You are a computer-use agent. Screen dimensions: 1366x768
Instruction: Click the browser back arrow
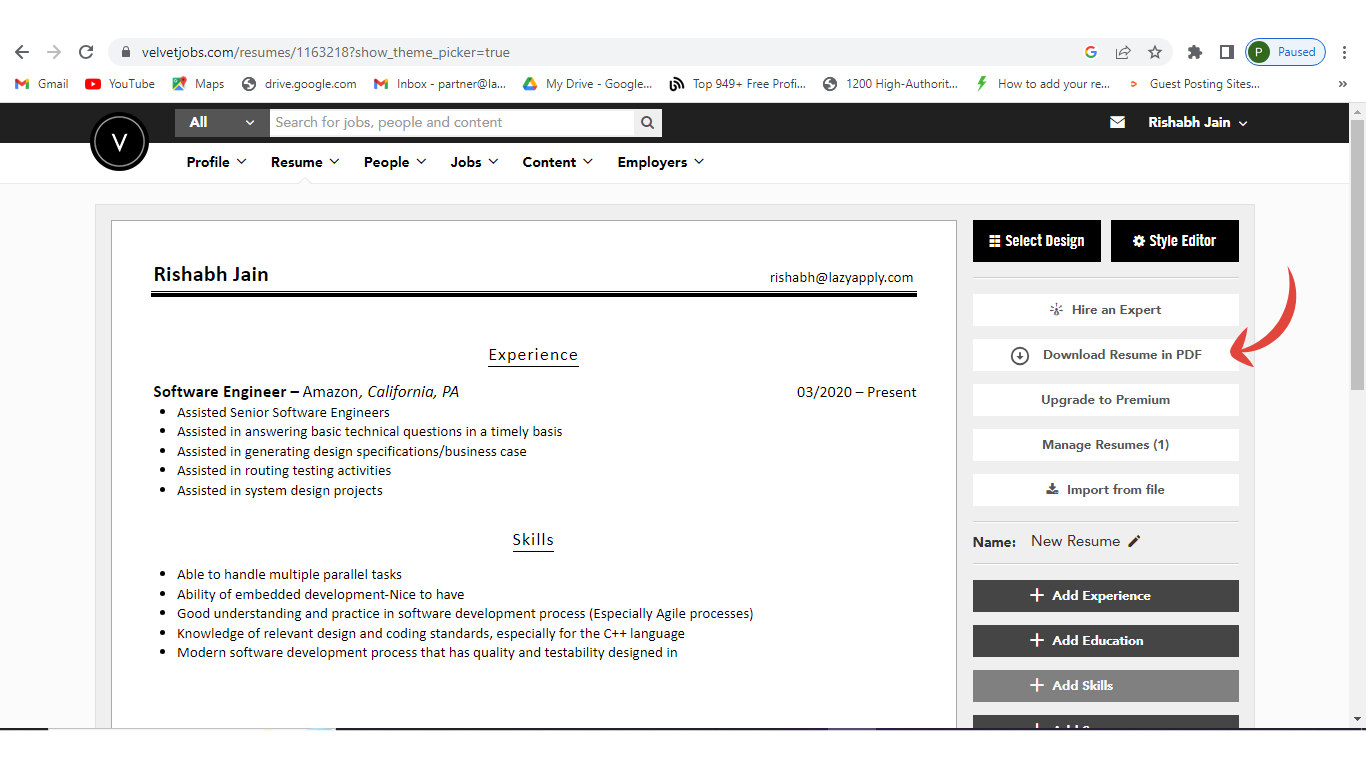click(22, 52)
